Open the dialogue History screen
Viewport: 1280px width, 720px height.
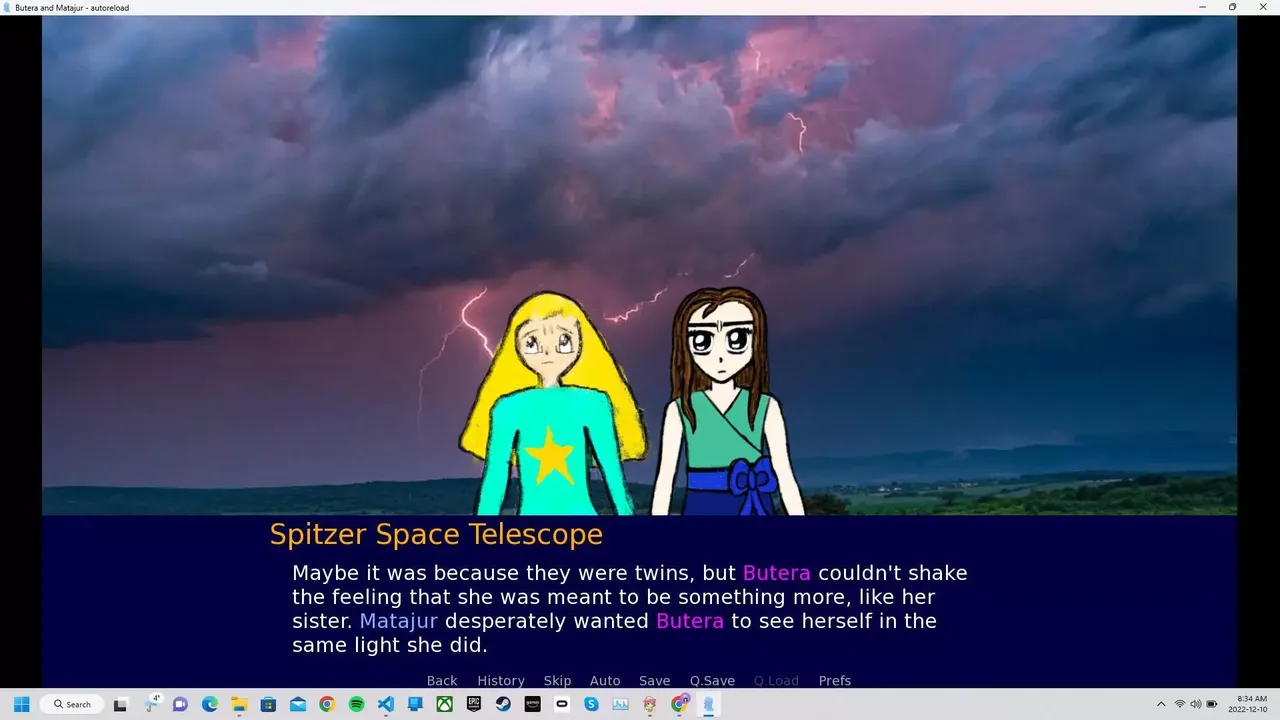pos(501,681)
